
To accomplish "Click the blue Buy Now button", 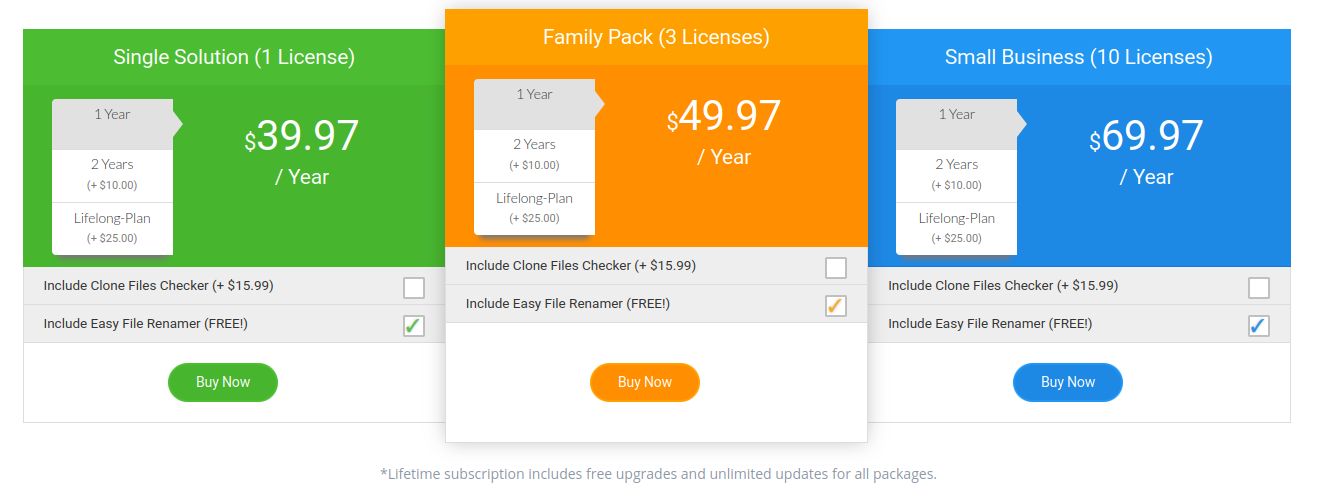I will click(1068, 382).
